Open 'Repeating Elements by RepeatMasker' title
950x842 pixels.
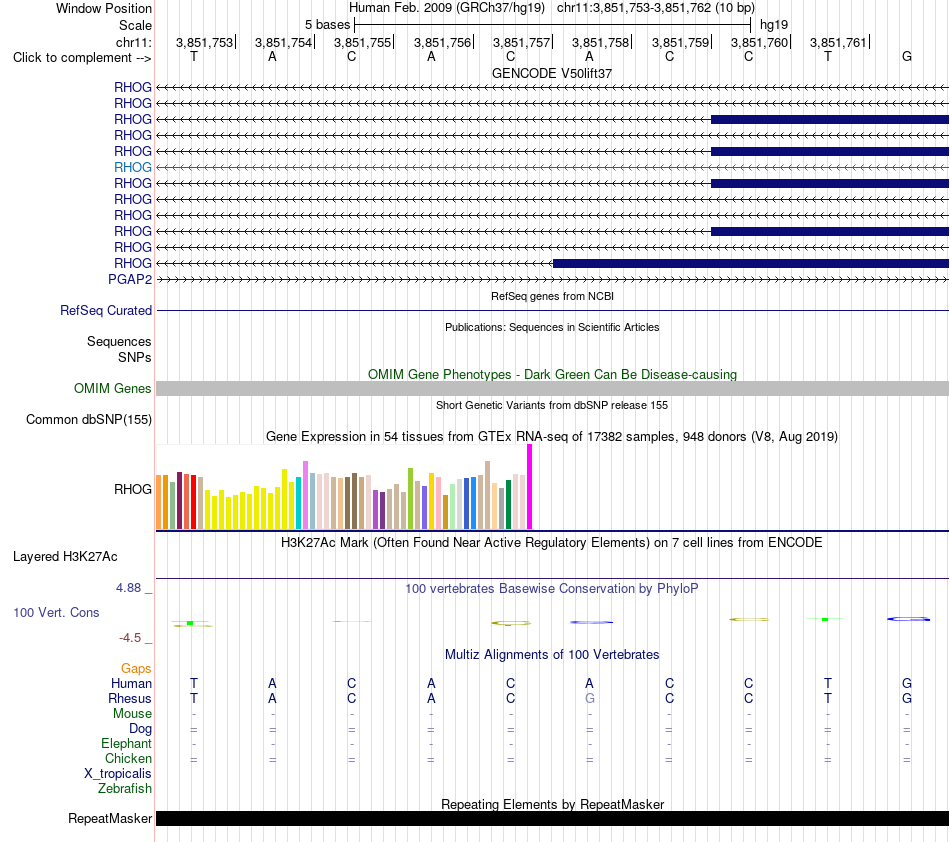[x=552, y=804]
